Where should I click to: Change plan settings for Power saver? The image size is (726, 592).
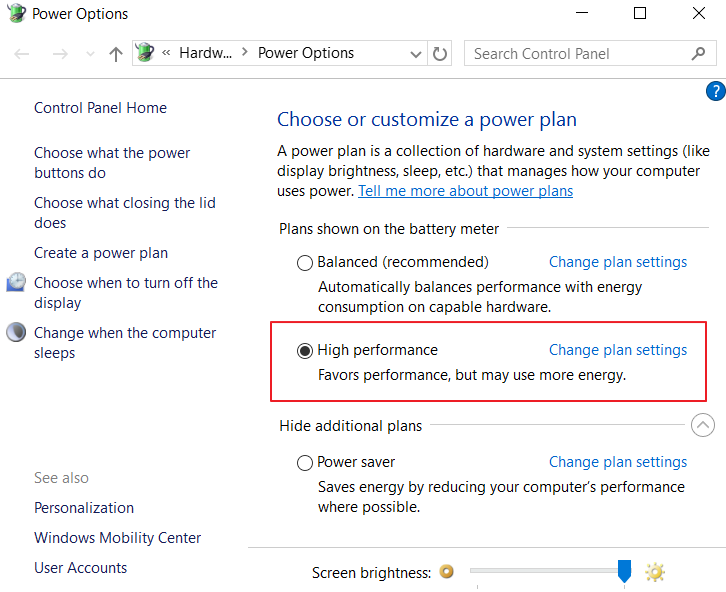coord(618,462)
